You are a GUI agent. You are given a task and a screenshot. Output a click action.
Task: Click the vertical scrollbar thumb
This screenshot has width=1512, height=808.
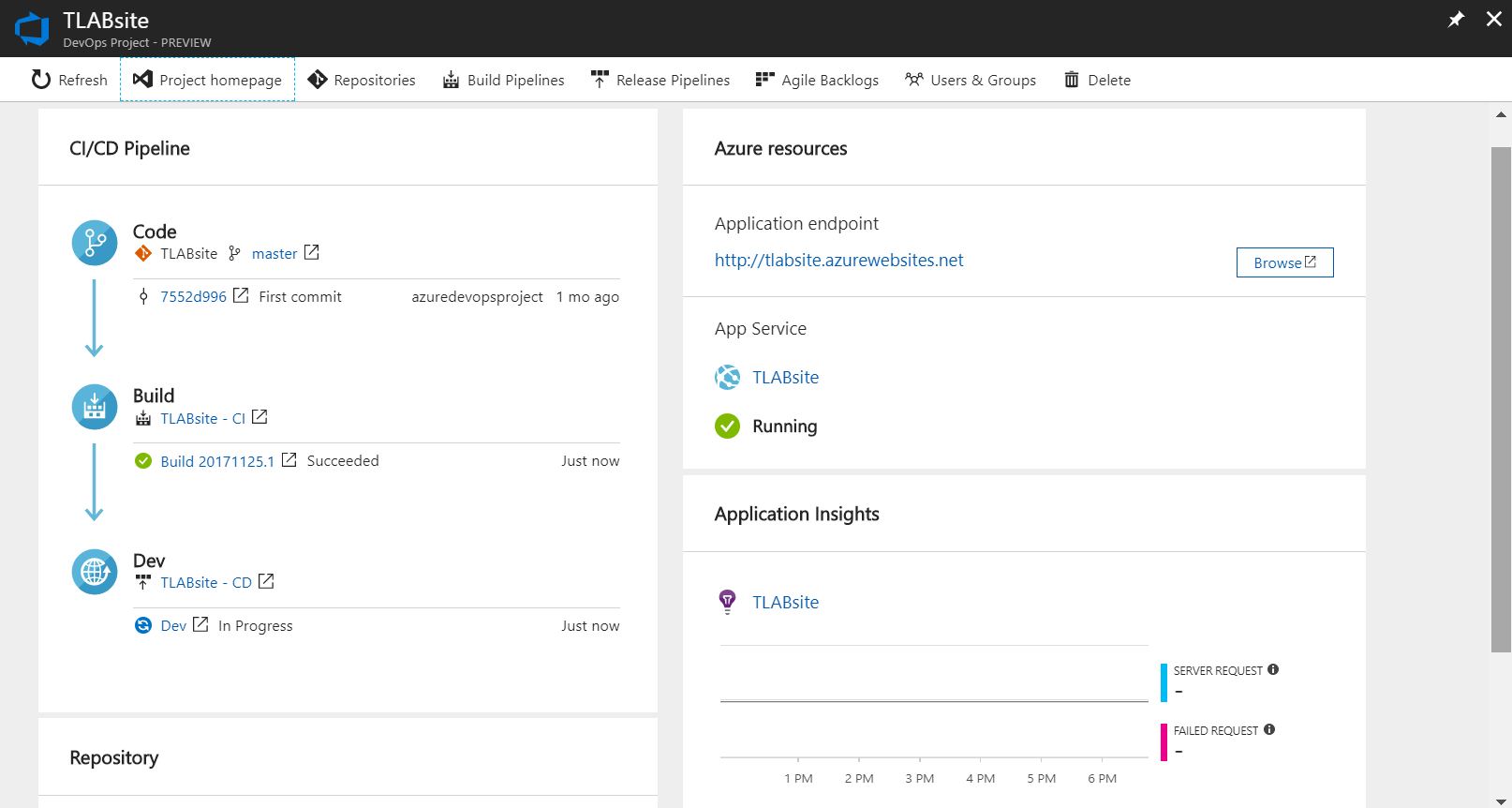[1501, 399]
